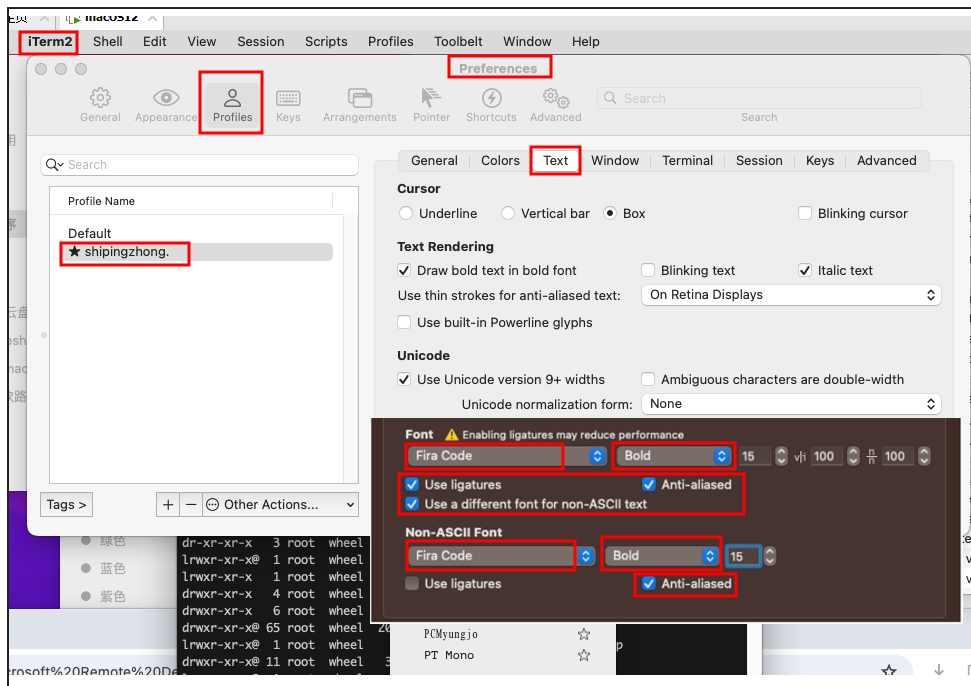Click the font size 15 field

click(x=755, y=456)
